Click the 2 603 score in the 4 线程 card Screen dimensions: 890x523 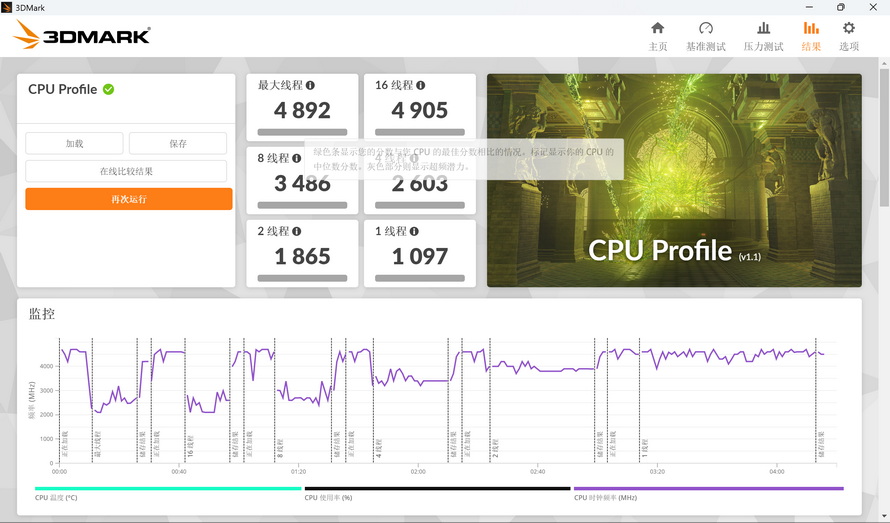[419, 183]
